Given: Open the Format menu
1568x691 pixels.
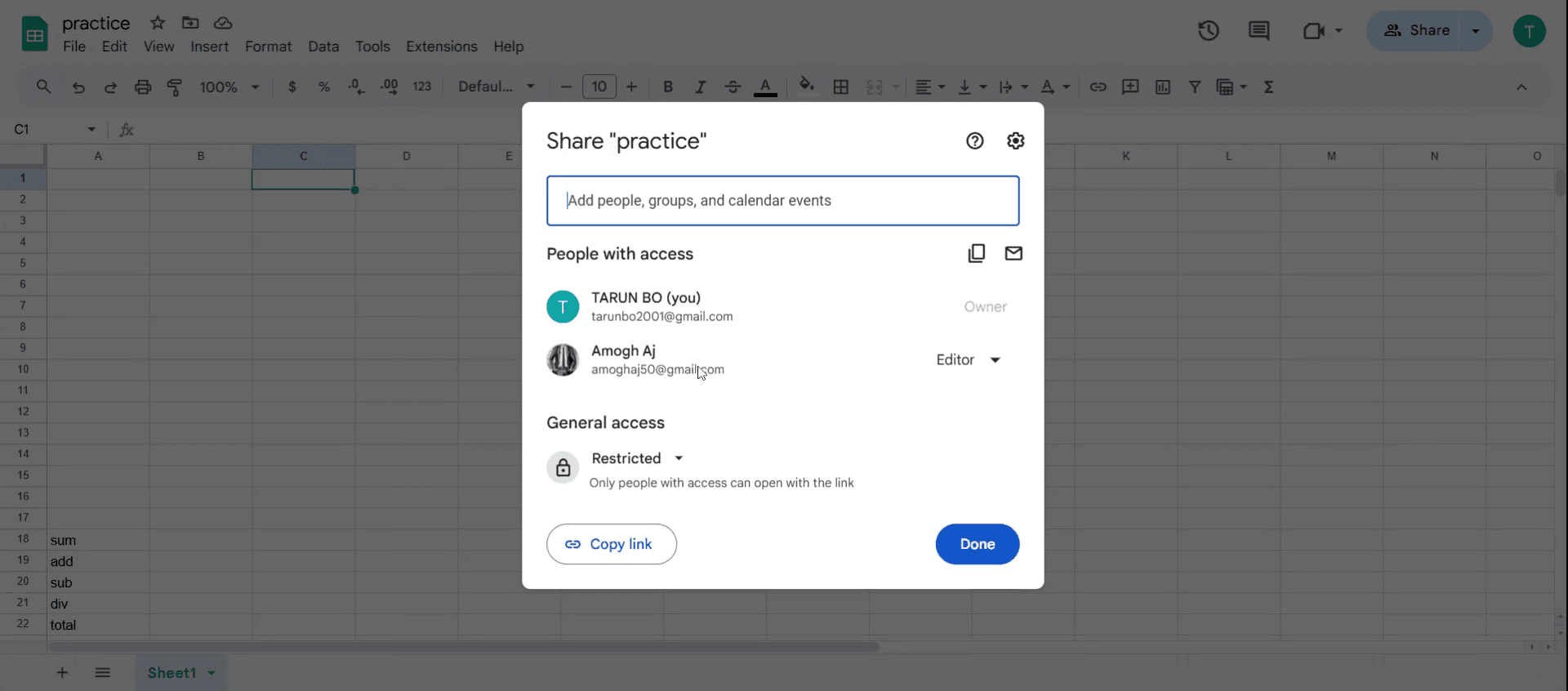Looking at the screenshot, I should 268,47.
